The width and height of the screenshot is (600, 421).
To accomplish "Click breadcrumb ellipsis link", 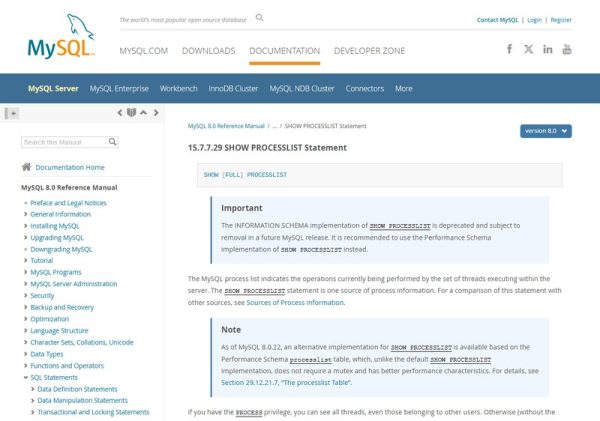I will coord(275,126).
